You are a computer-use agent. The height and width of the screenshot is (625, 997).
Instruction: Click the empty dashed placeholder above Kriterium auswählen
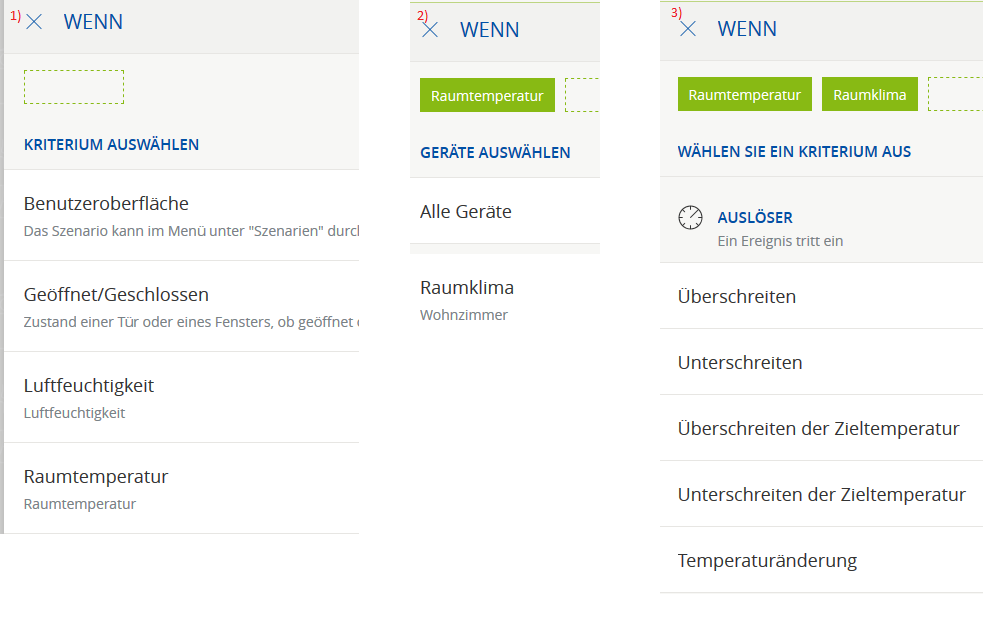(74, 87)
